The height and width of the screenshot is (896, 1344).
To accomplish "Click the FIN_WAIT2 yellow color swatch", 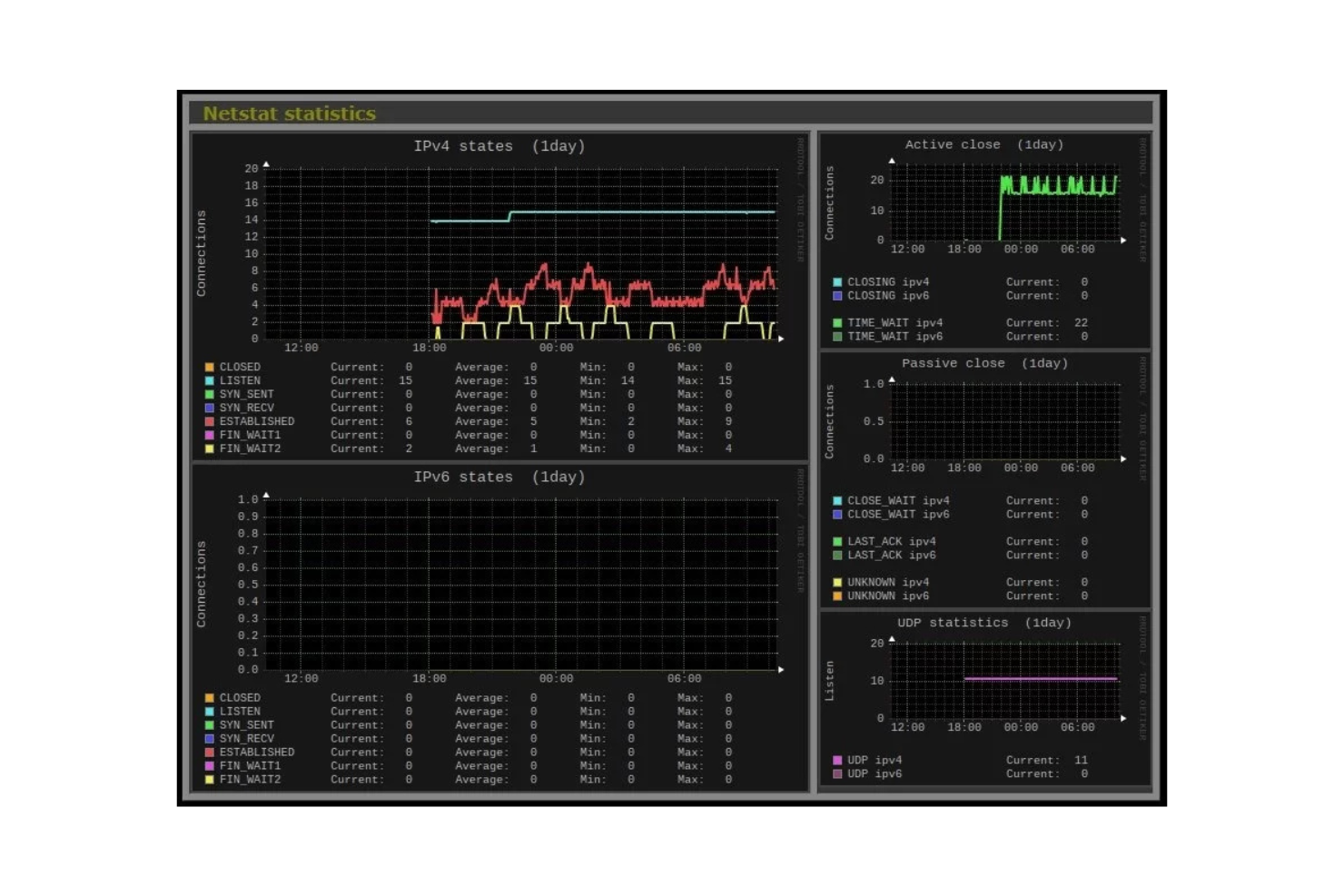I will [x=211, y=448].
